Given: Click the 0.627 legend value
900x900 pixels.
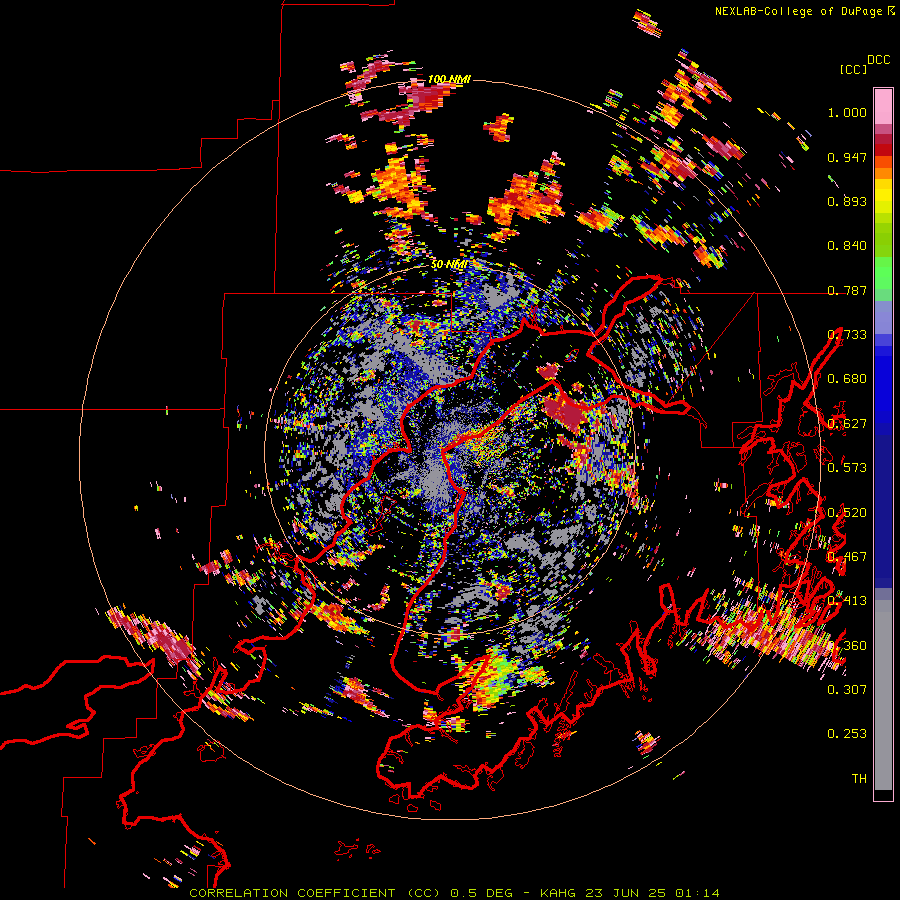Looking at the screenshot, I should 847,424.
